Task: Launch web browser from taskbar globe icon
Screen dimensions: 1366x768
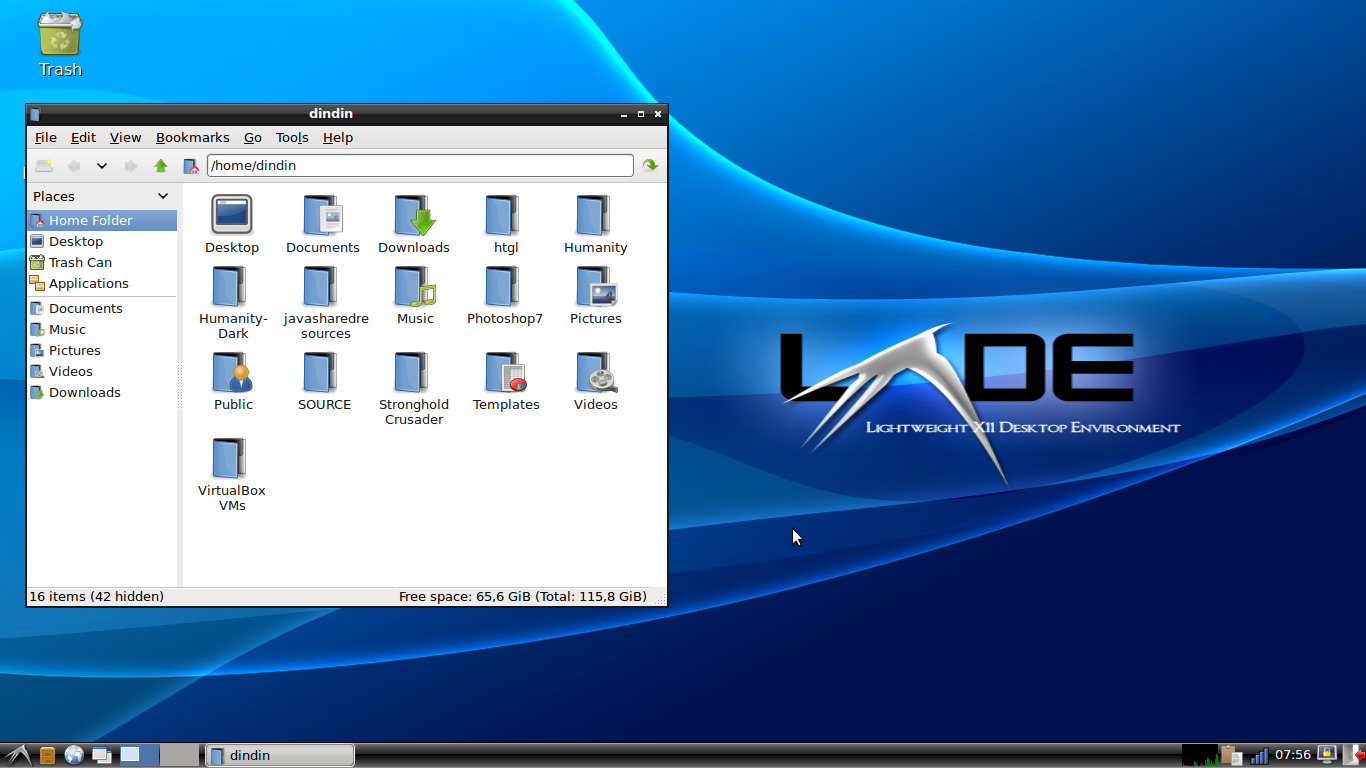Action: coord(74,755)
